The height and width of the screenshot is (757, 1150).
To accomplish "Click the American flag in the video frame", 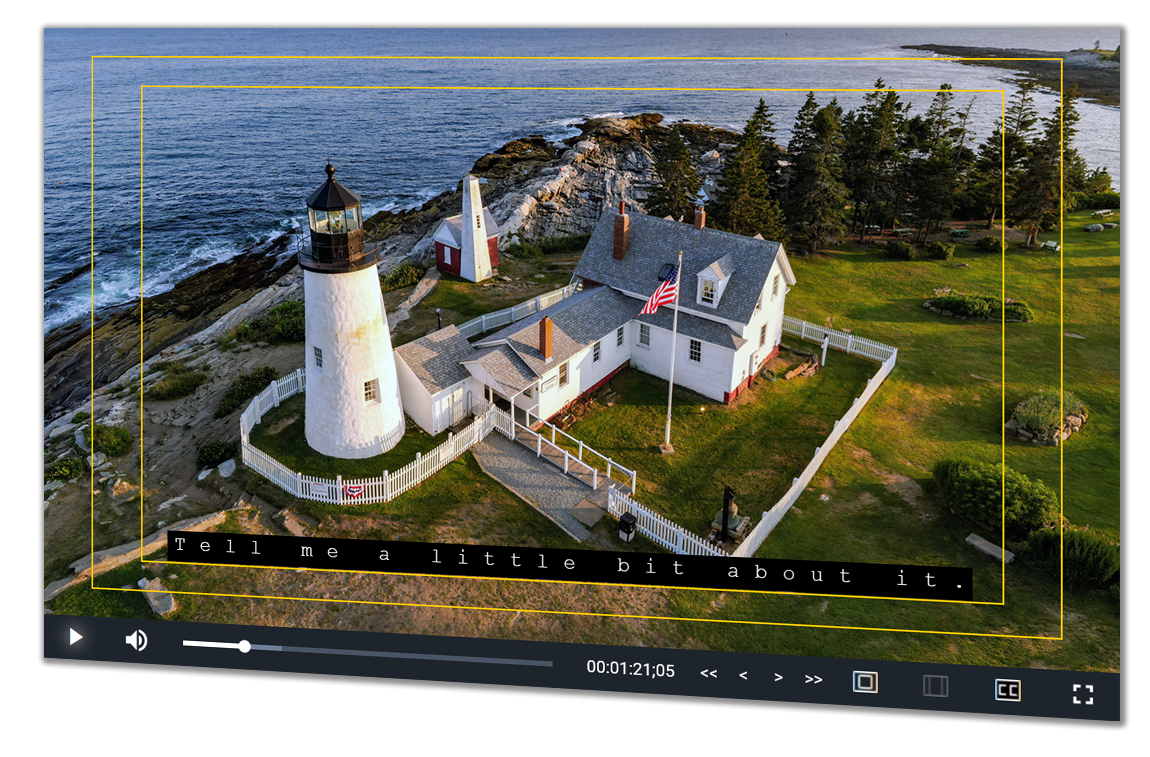I will click(660, 291).
